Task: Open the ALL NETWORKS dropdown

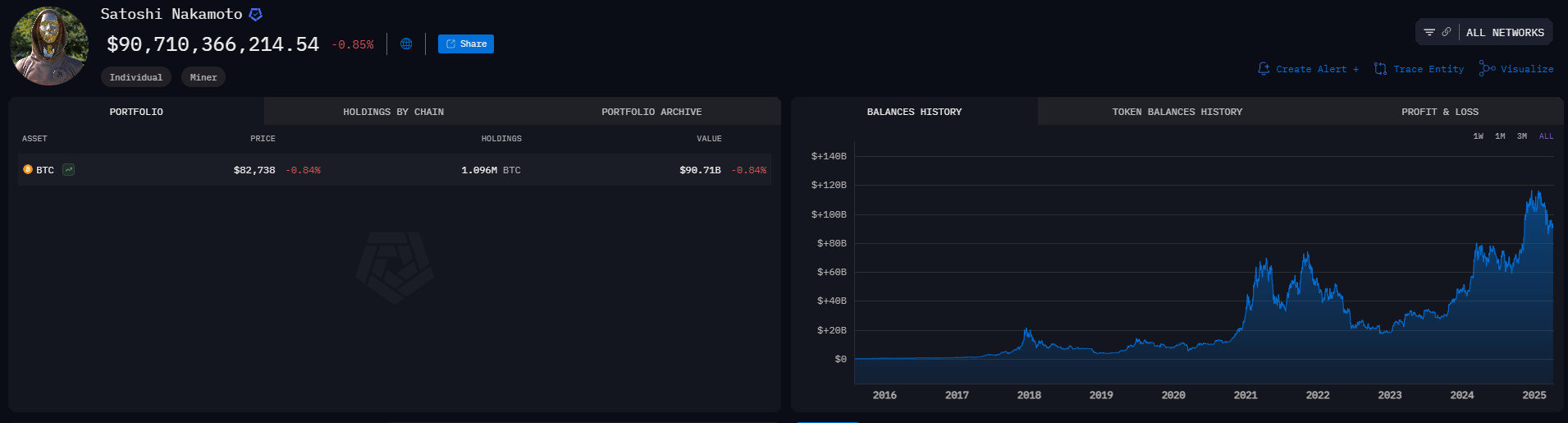Action: 1505,33
